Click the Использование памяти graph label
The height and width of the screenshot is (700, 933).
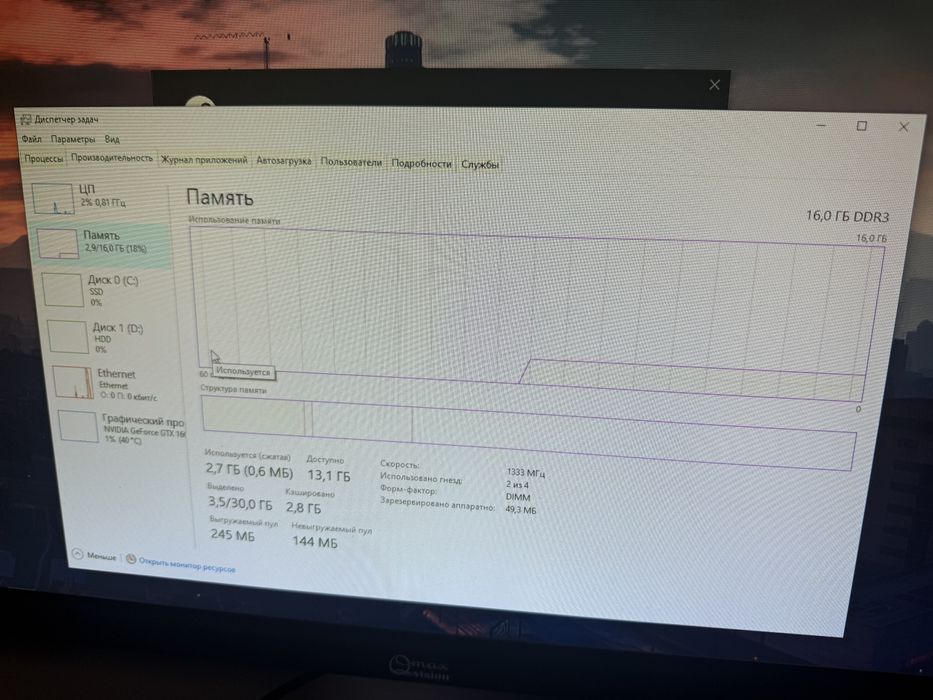(234, 220)
